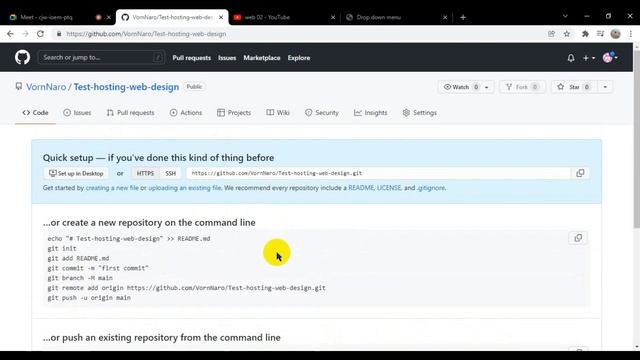
Task: Open the Projects tab
Action: [234, 113]
